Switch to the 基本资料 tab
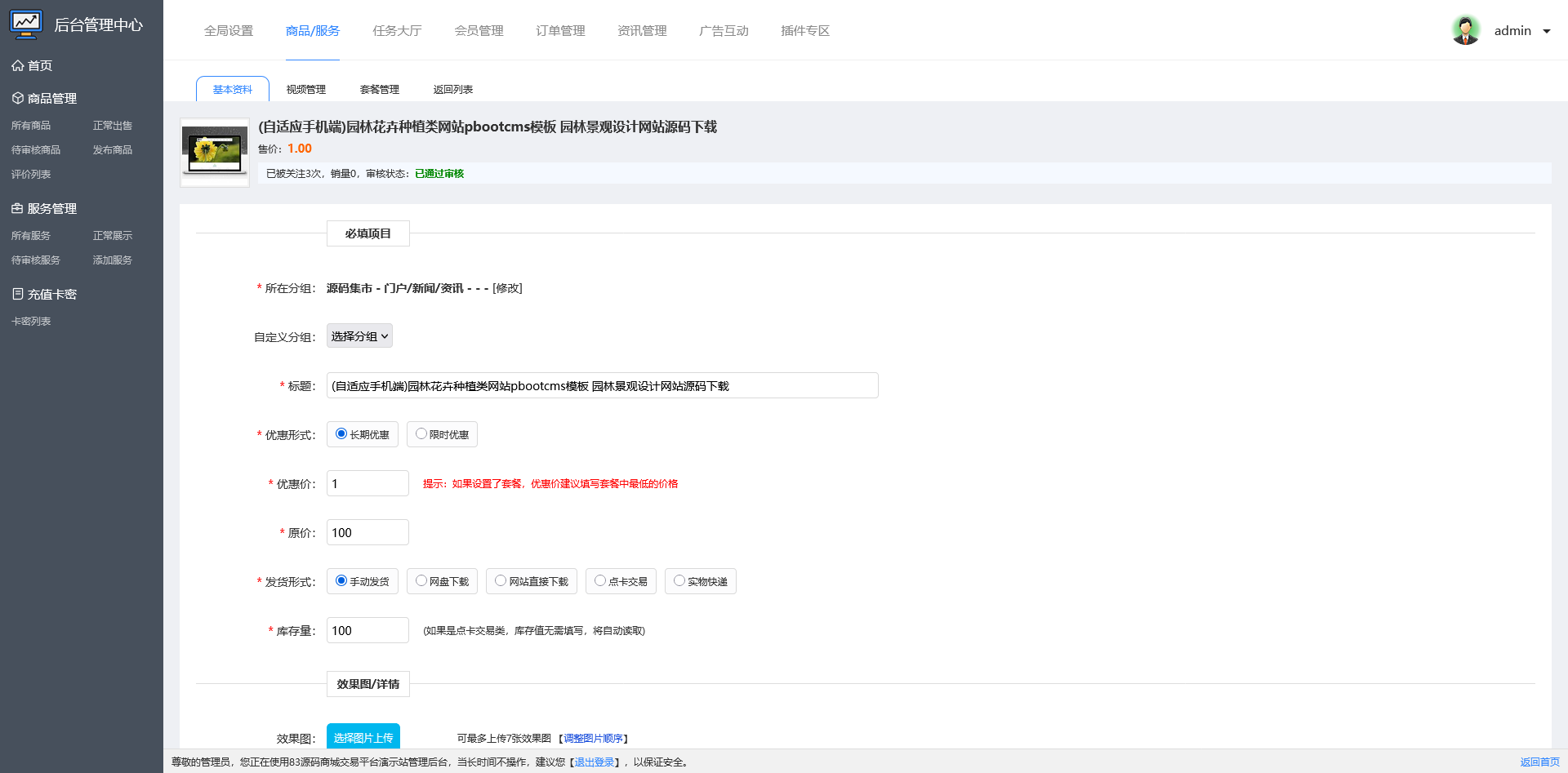Image resolution: width=1568 pixels, height=773 pixels. click(x=233, y=89)
